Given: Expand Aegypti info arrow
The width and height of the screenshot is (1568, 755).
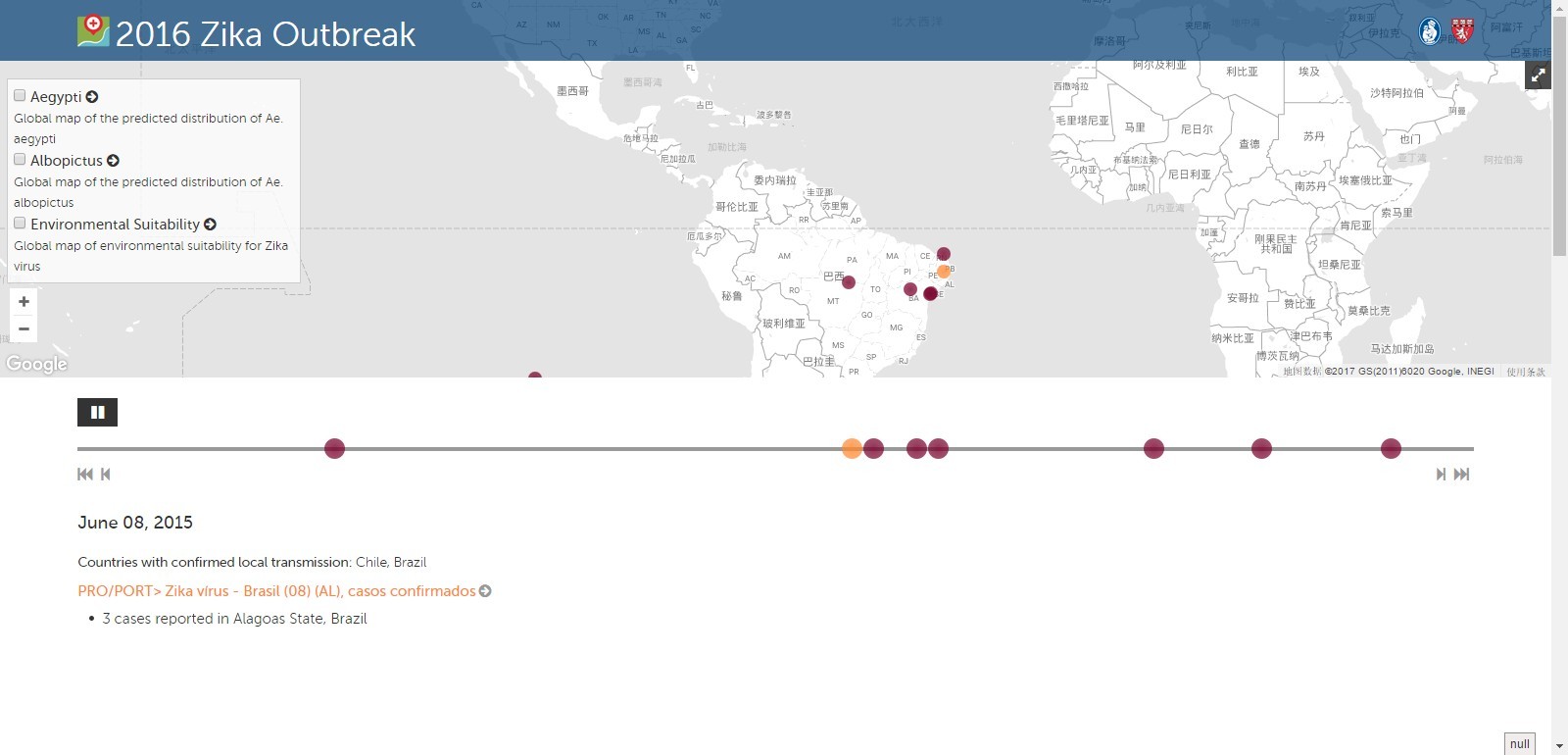Looking at the screenshot, I should pyautogui.click(x=92, y=97).
